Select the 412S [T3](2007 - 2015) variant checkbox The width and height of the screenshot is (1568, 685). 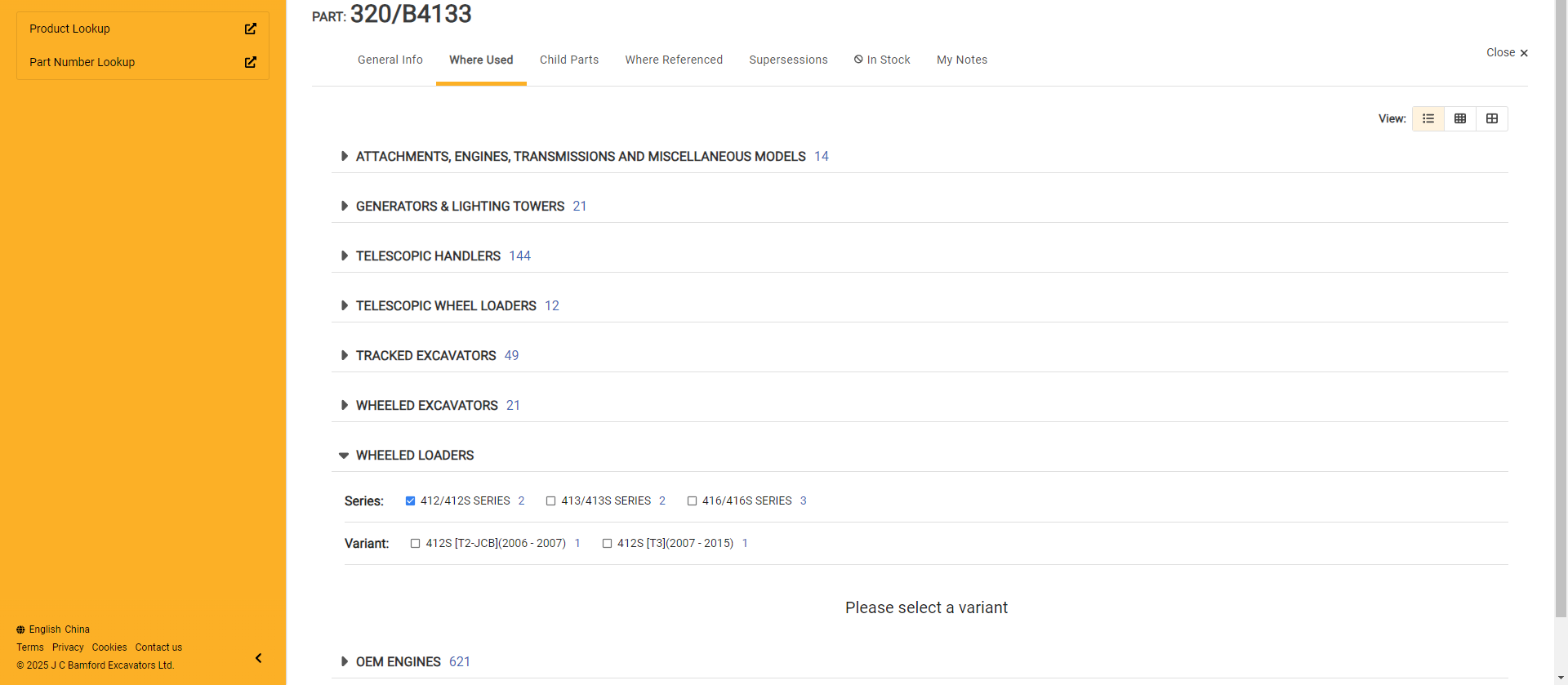point(607,543)
